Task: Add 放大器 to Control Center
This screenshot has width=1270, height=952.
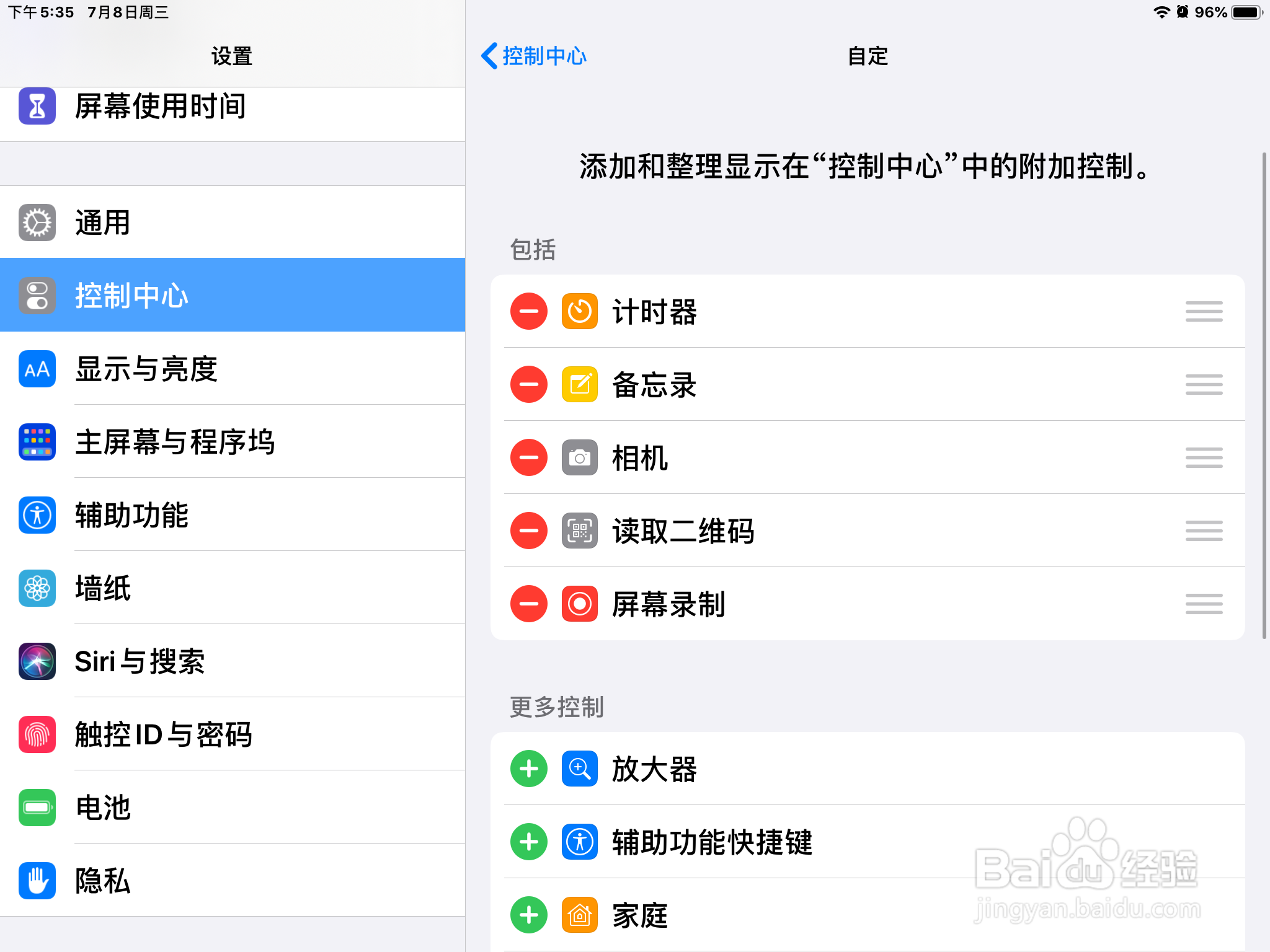Action: point(528,769)
